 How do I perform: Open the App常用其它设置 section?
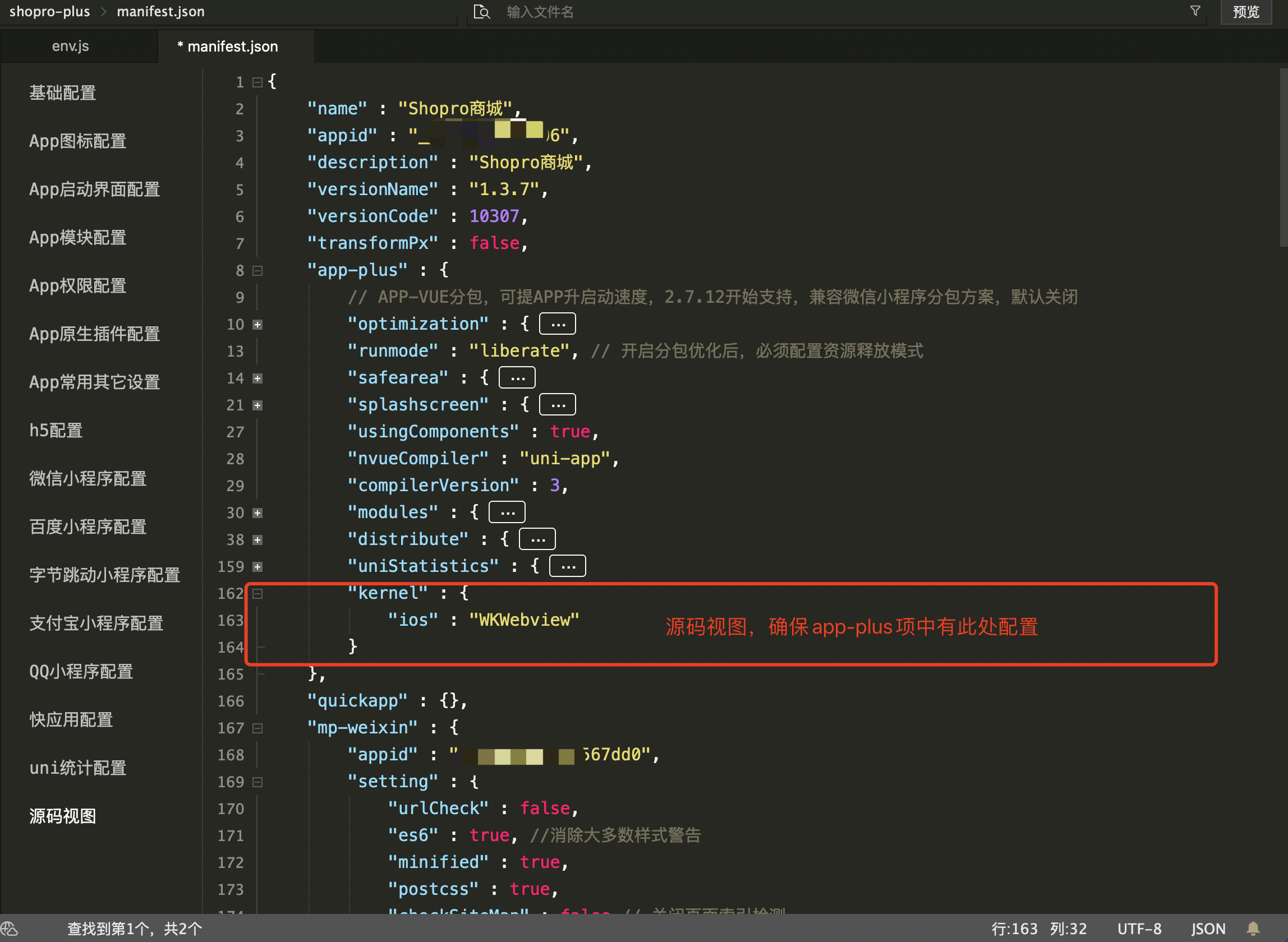[95, 382]
